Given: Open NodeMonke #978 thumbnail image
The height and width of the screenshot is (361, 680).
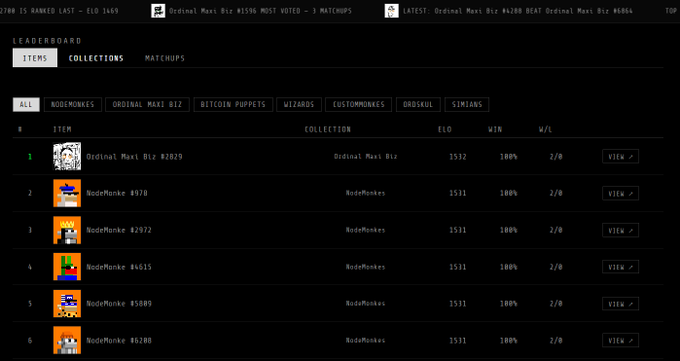Looking at the screenshot, I should tap(67, 193).
